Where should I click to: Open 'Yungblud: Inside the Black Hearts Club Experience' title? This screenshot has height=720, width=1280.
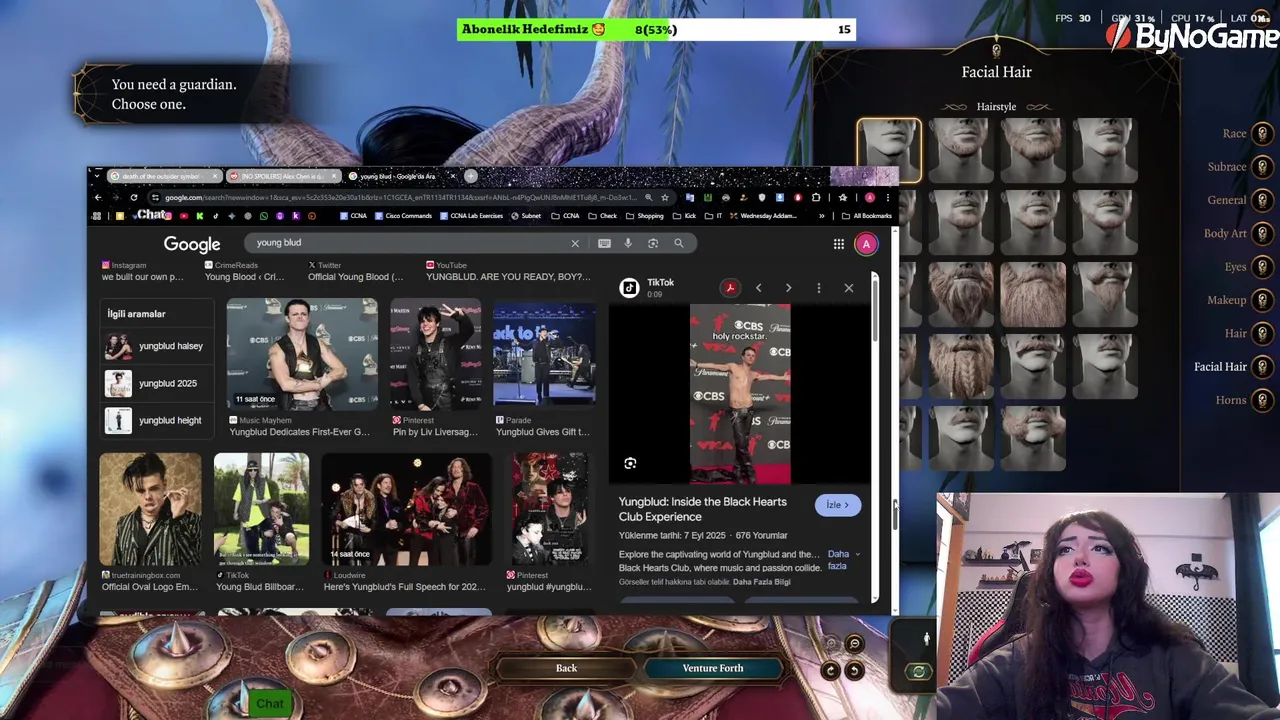pos(703,509)
